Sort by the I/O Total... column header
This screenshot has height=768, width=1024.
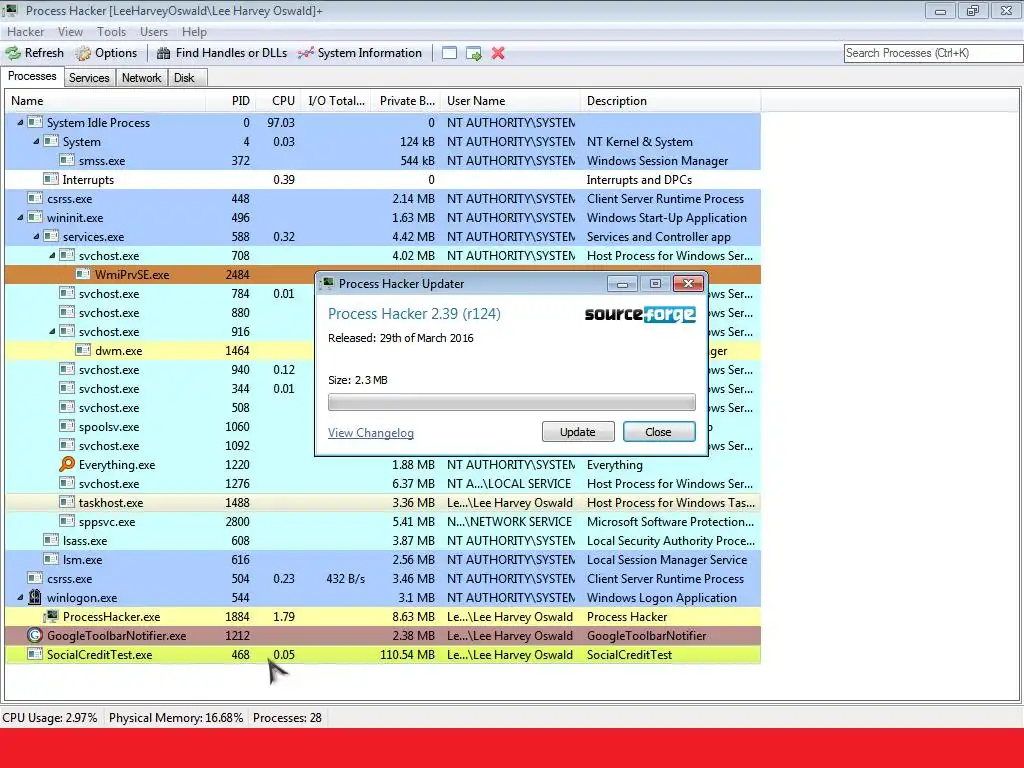[x=336, y=101]
